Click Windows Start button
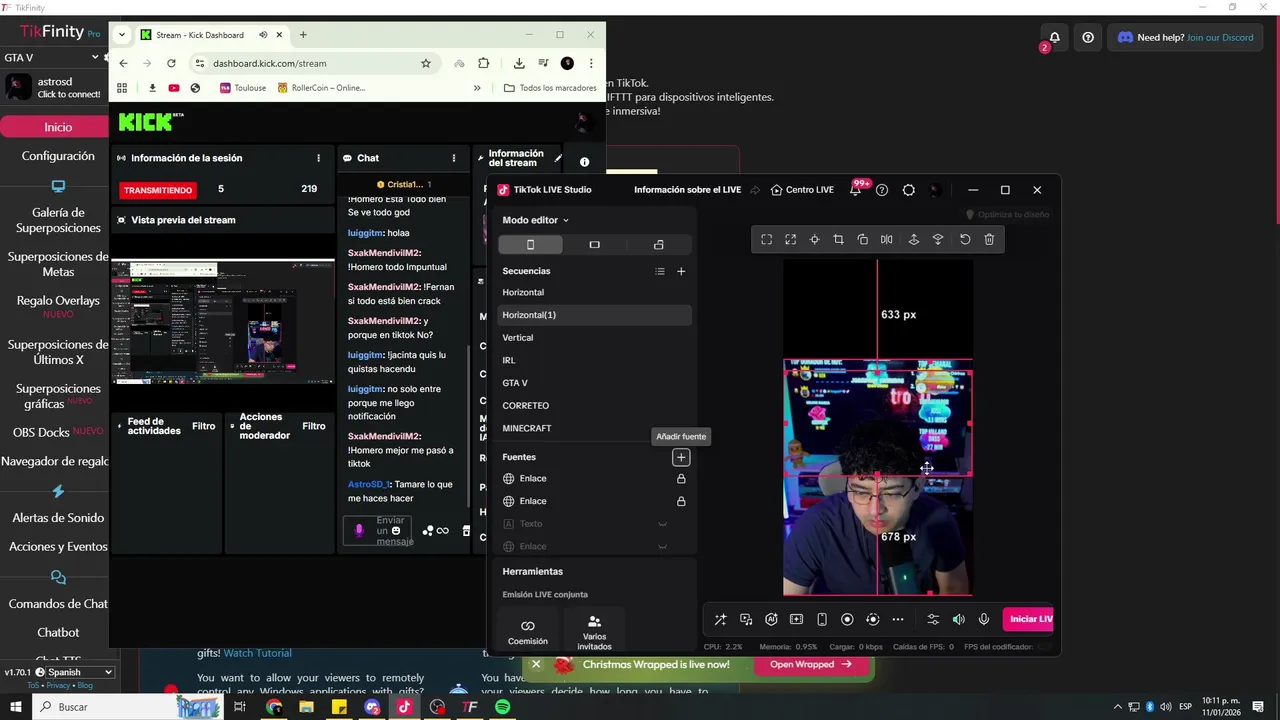 tap(16, 707)
